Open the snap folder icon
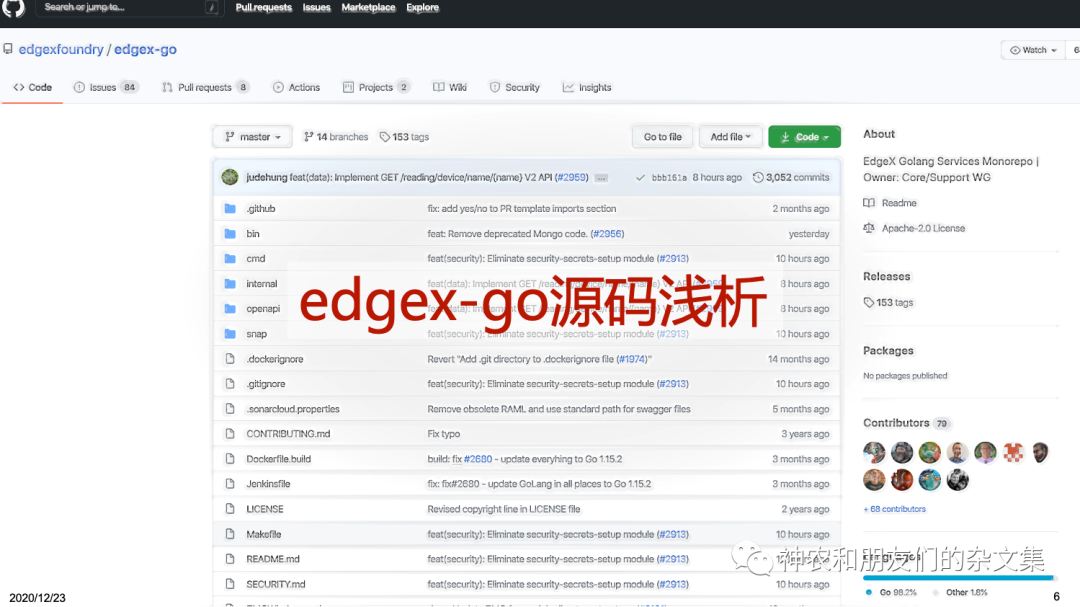This screenshot has height=607, width=1080. (x=230, y=333)
